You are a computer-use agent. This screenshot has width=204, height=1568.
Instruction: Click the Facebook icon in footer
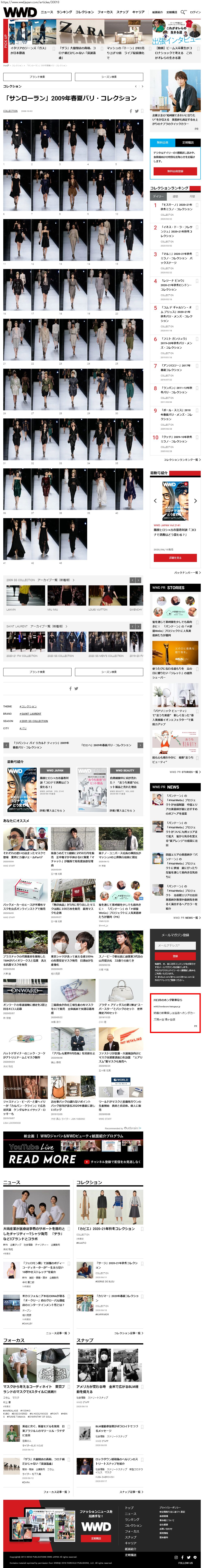click(x=183, y=1557)
